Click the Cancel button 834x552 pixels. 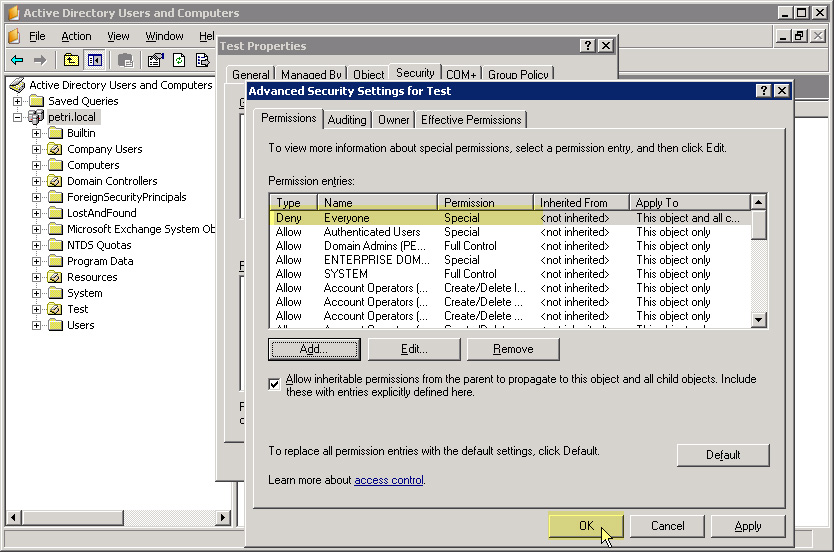tap(668, 526)
